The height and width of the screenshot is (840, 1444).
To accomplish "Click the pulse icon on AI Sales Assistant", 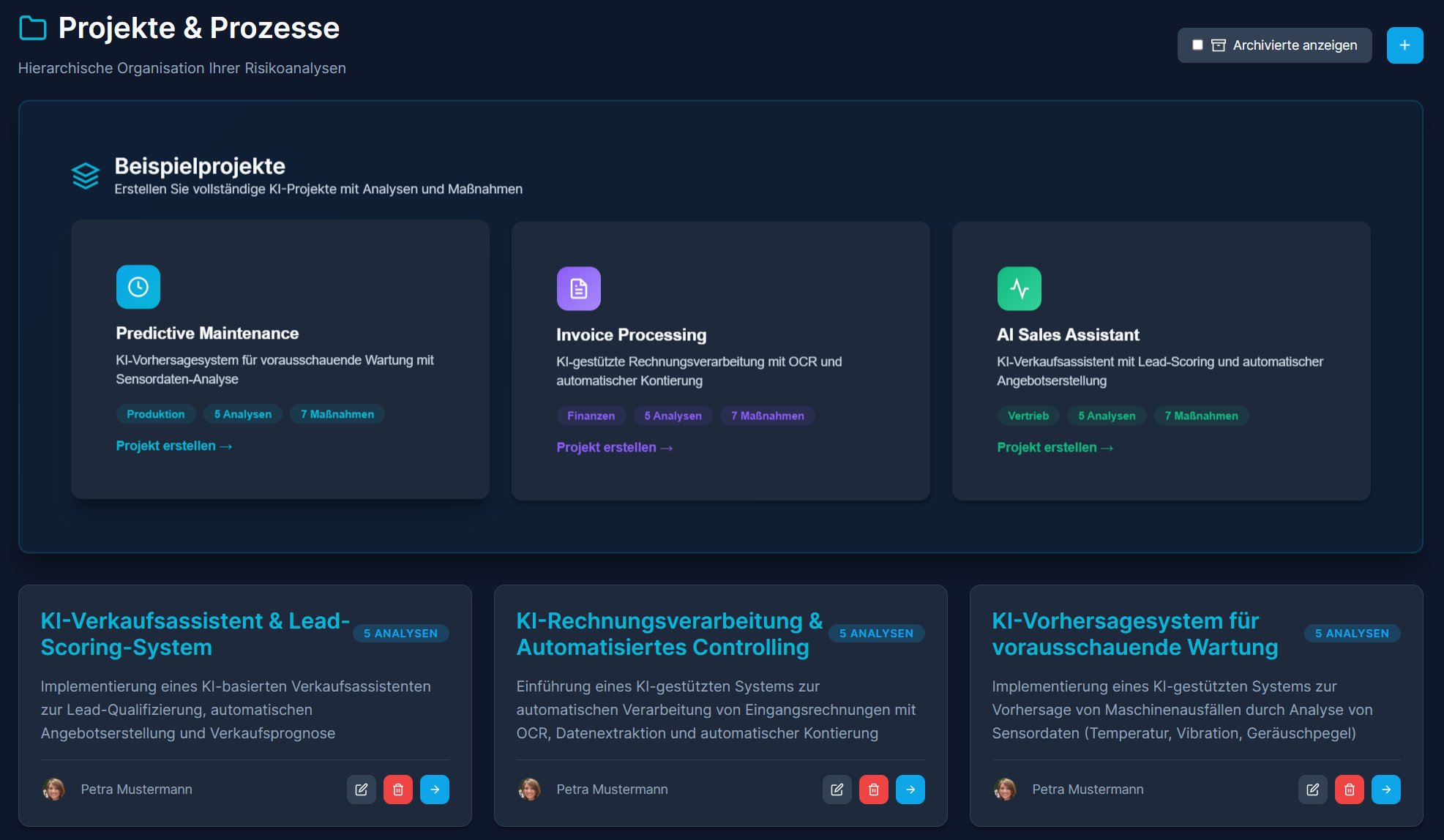I will (x=1019, y=288).
